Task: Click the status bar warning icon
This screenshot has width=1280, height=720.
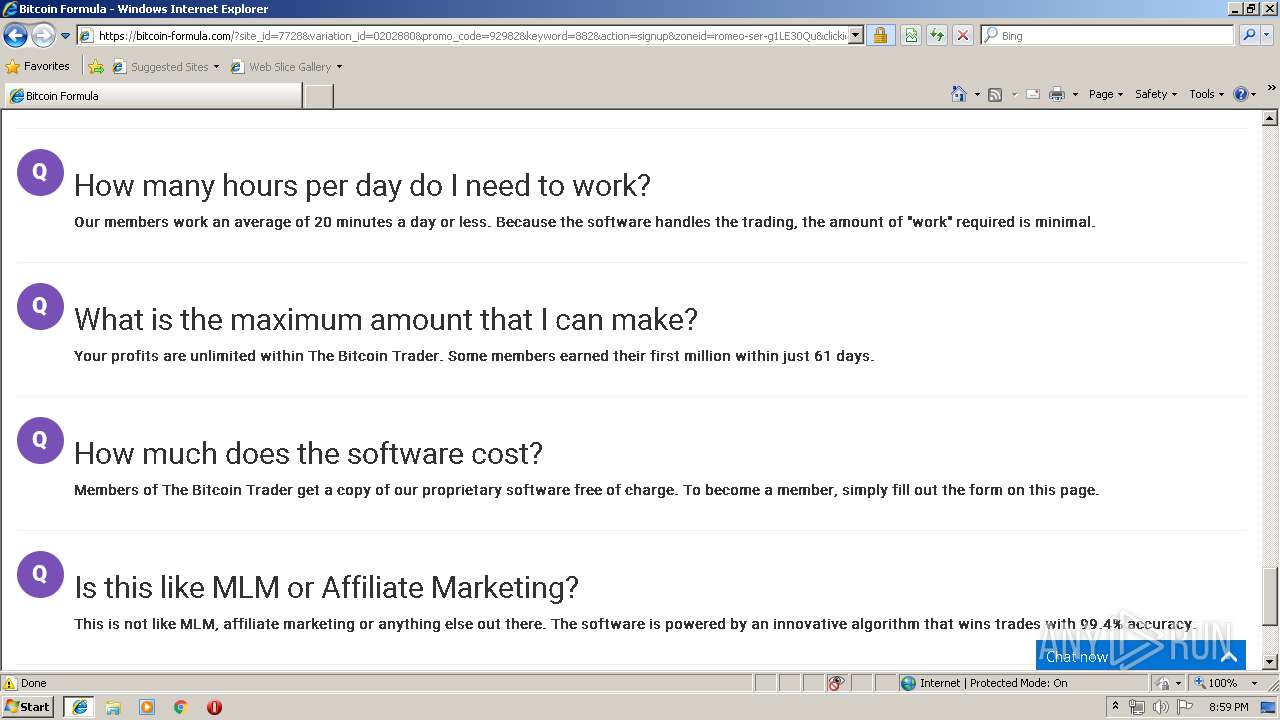Action: click(10, 683)
